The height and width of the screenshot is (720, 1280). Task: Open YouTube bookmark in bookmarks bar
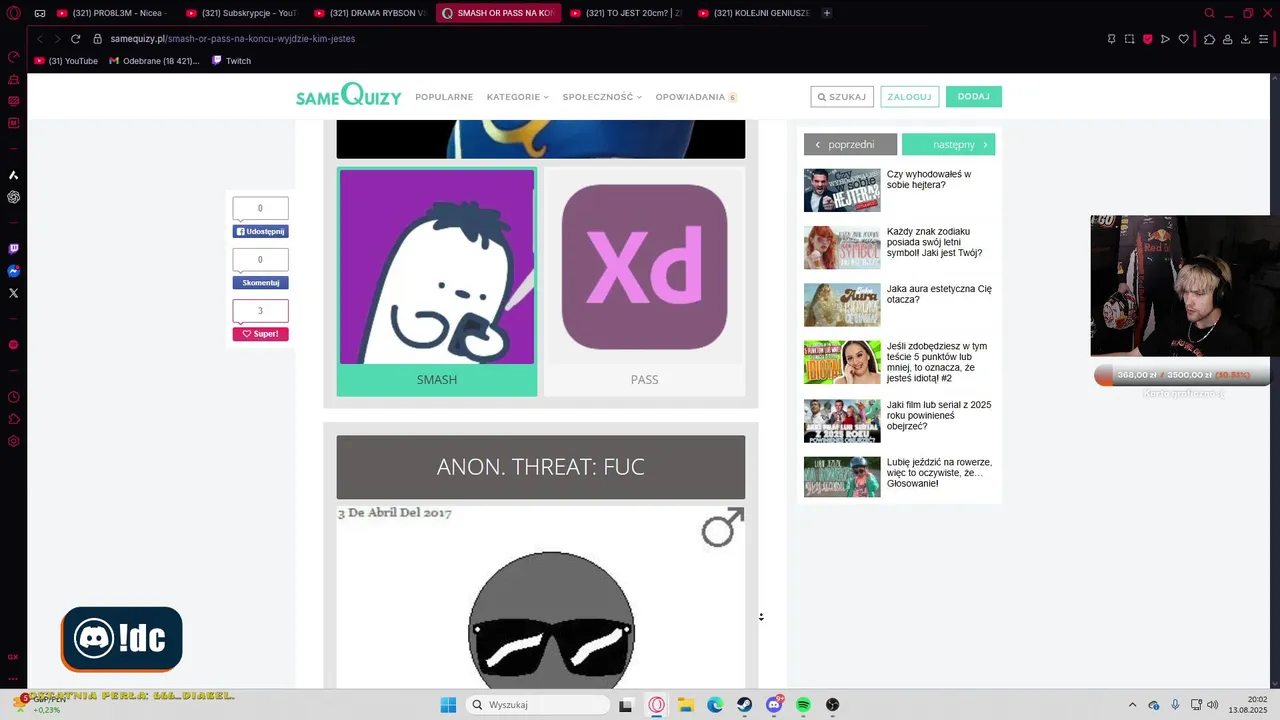tap(66, 61)
